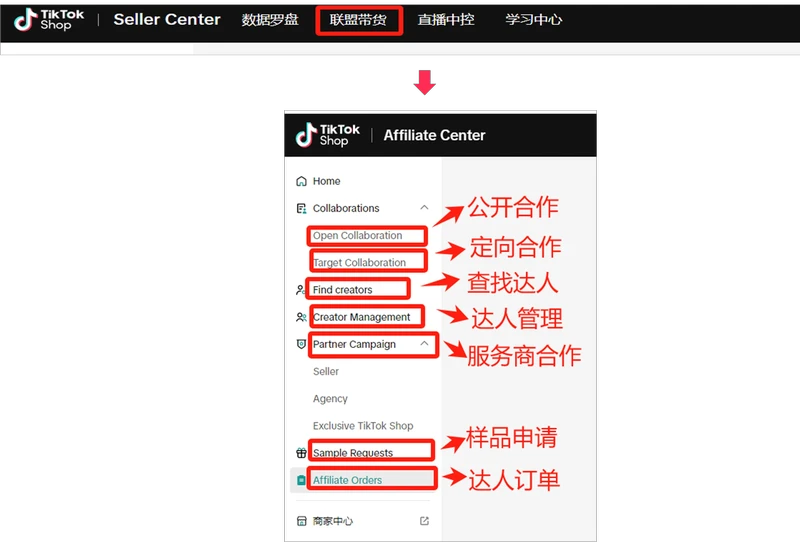Click the Partner Campaign shield icon

click(302, 344)
